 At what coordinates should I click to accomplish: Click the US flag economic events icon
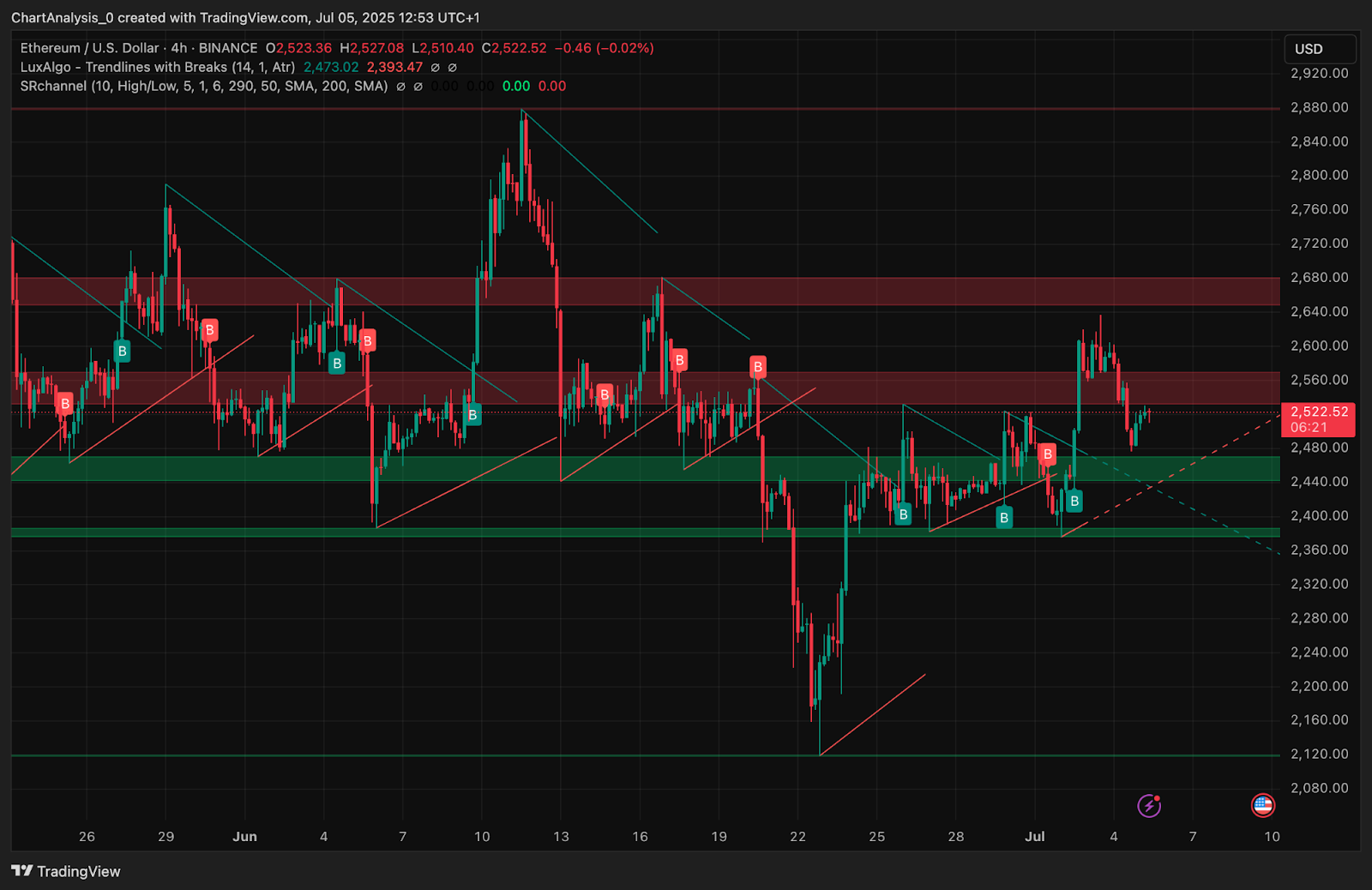[1265, 806]
